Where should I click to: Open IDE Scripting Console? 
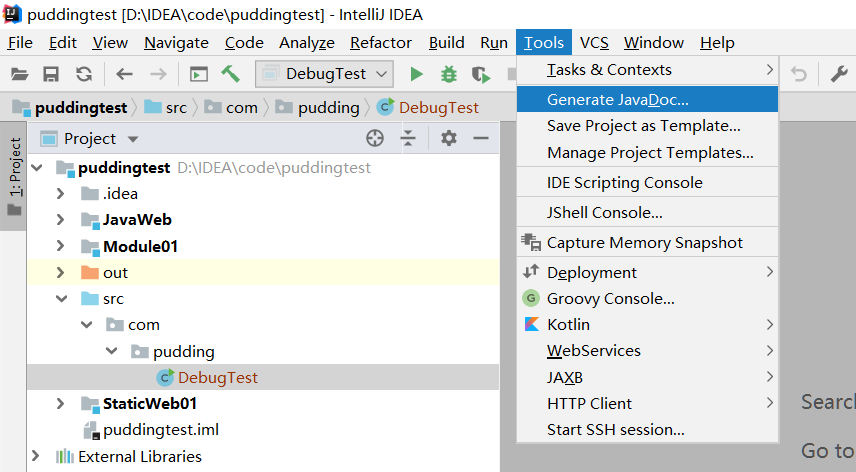[647, 183]
